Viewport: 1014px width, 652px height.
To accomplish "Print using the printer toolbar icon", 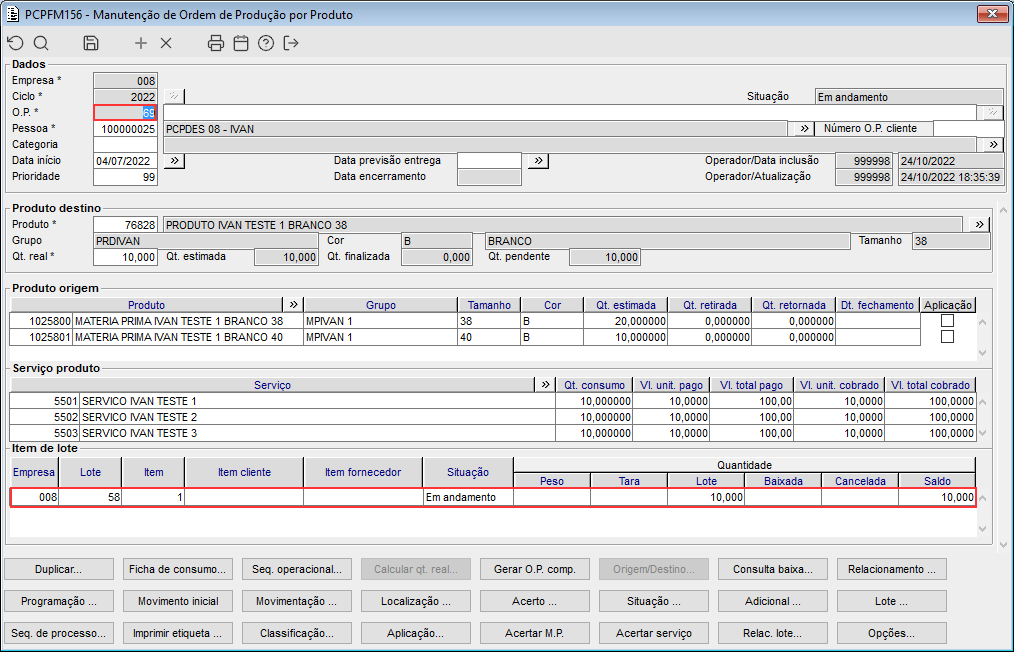I will coord(216,43).
